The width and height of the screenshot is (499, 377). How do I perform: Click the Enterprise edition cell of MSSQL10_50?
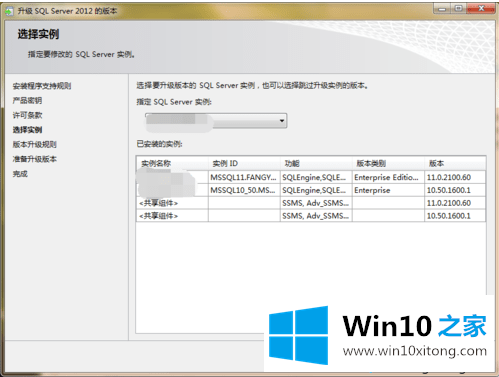pos(388,190)
